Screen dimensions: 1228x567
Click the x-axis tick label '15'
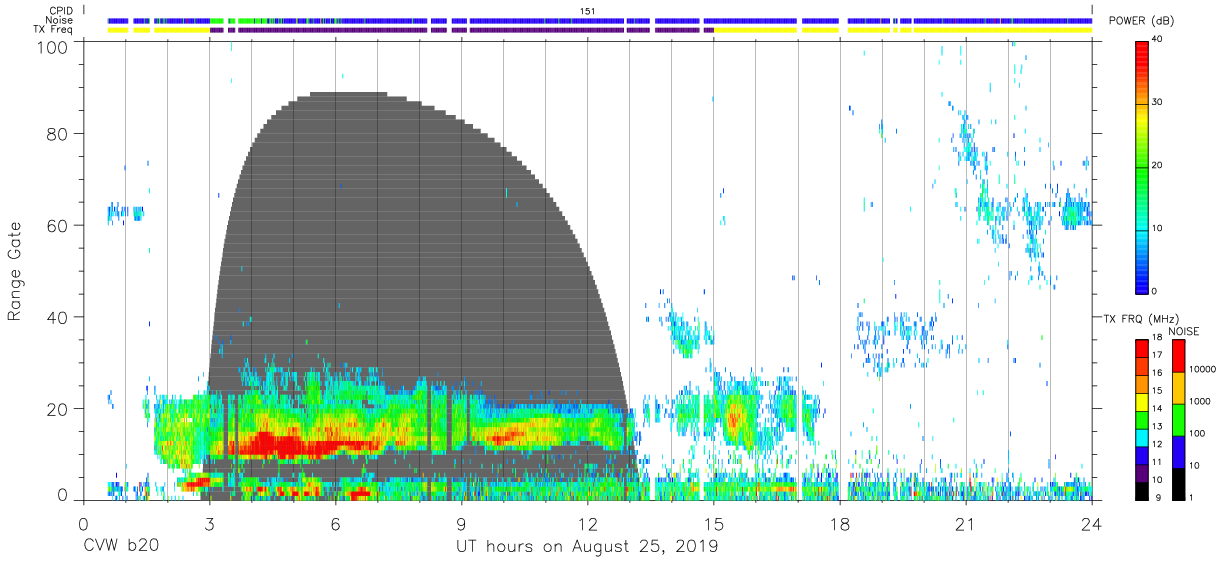[713, 523]
